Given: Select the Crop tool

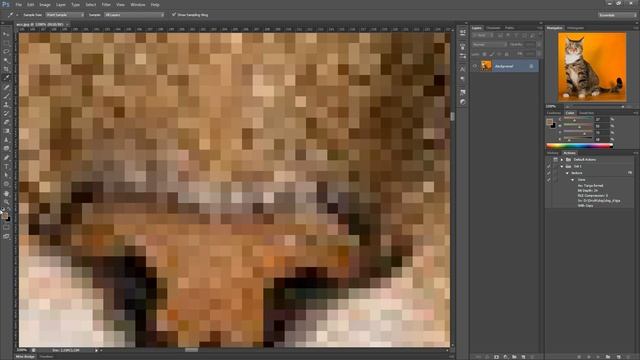Looking at the screenshot, I should coord(6,69).
